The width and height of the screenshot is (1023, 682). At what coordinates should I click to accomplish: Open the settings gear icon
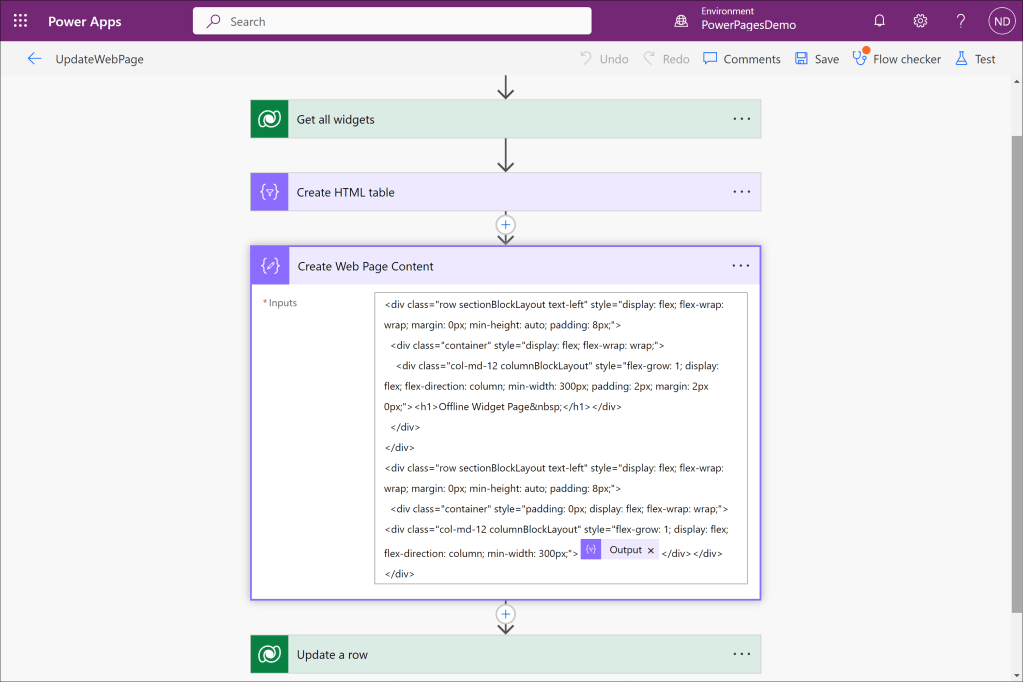point(920,21)
